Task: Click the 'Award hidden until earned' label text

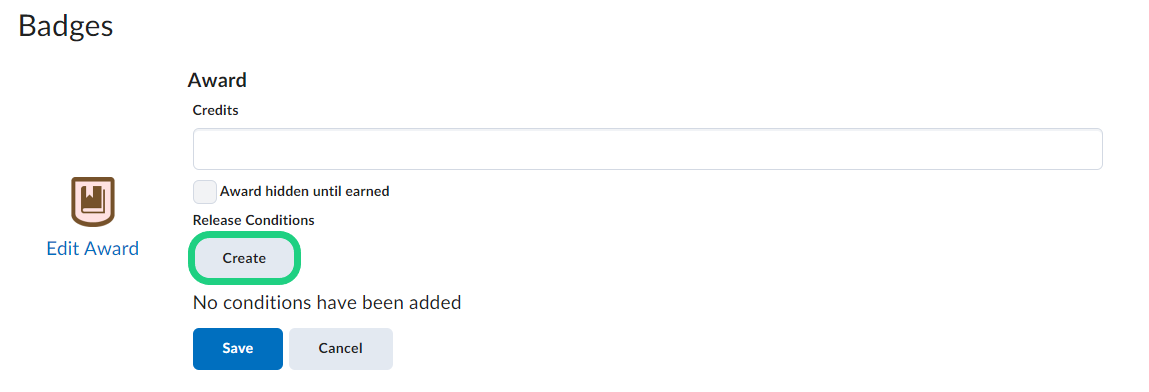Action: tap(304, 191)
